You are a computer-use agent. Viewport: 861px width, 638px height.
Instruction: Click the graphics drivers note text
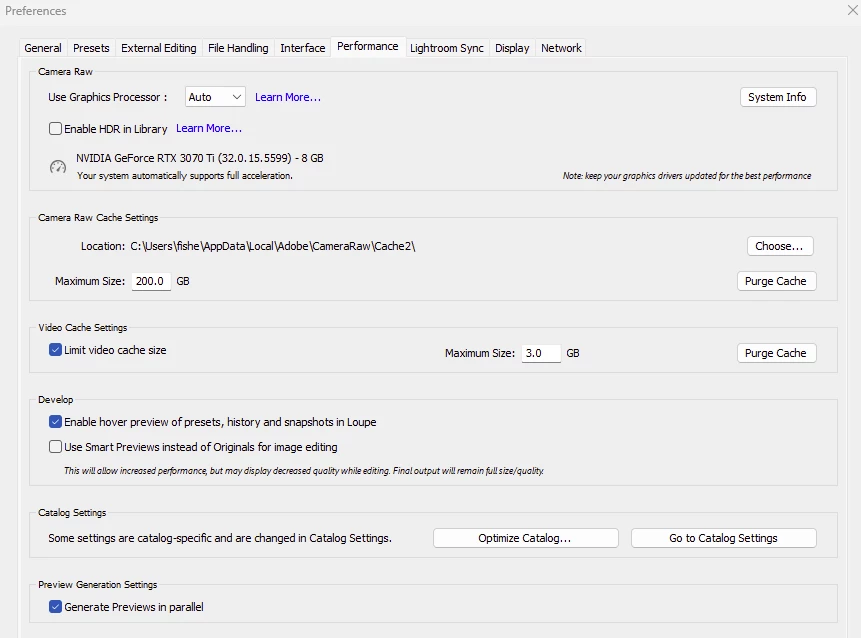(x=686, y=176)
